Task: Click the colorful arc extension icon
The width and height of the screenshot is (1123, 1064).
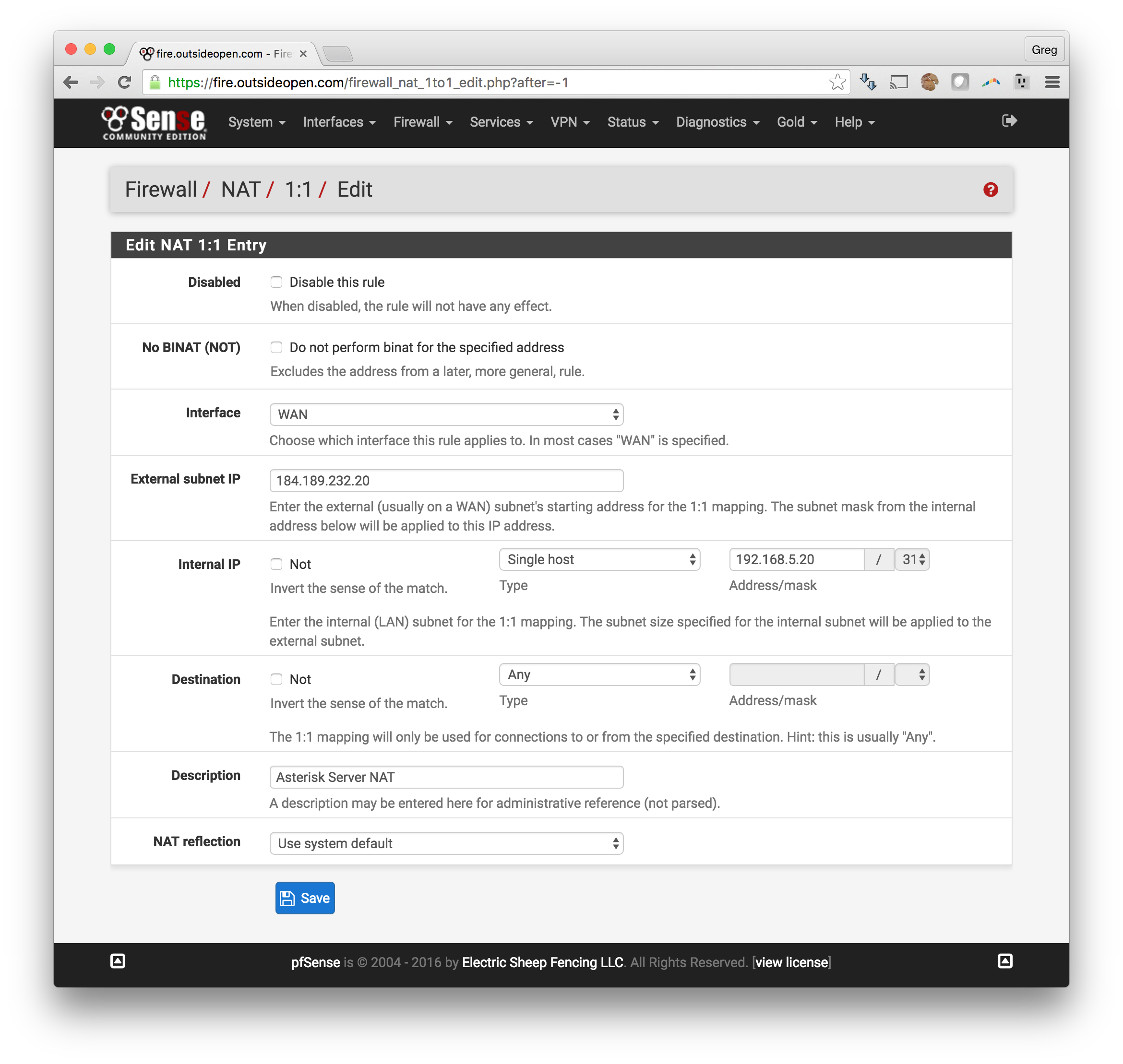Action: click(x=991, y=82)
